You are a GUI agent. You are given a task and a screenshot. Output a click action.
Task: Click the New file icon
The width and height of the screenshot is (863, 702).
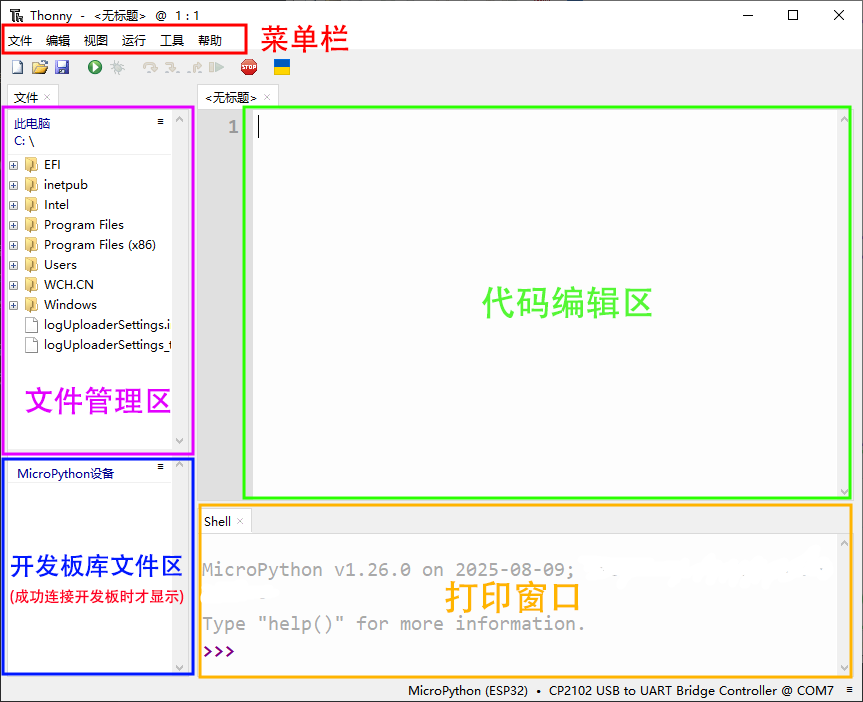pyautogui.click(x=18, y=67)
